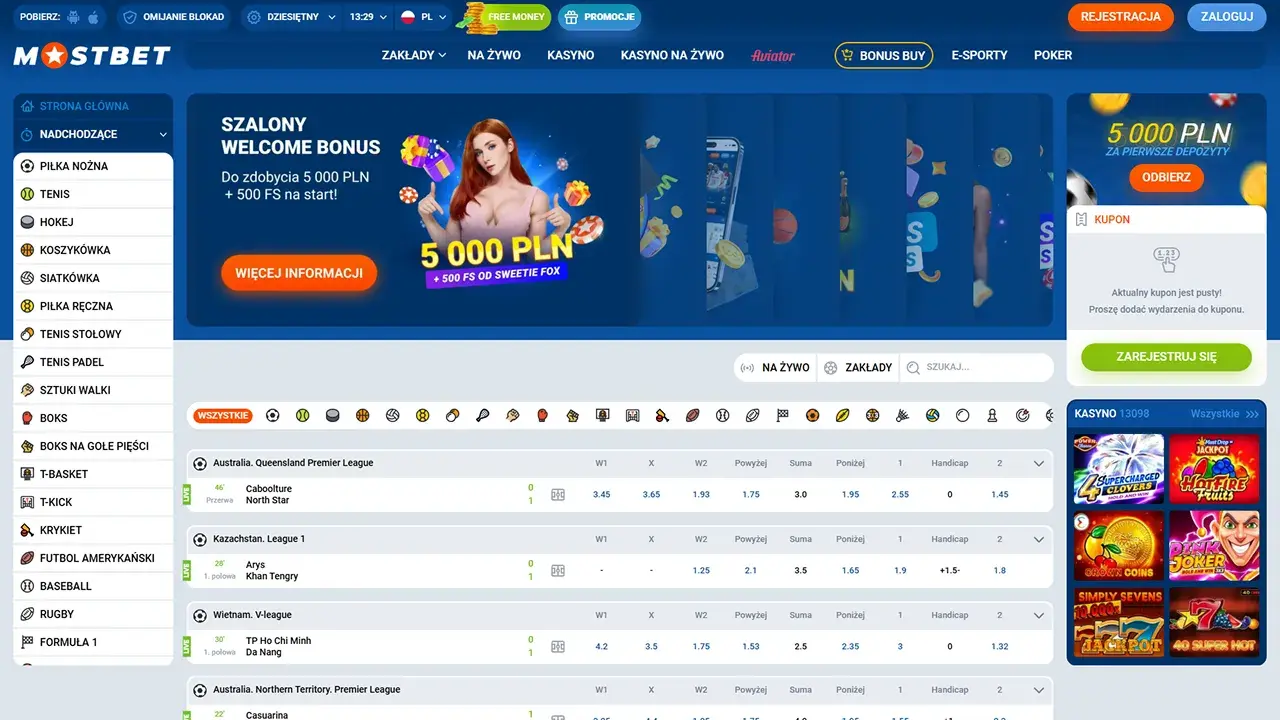
Task: Toggle the Na Żywo live filter
Action: coord(775,368)
